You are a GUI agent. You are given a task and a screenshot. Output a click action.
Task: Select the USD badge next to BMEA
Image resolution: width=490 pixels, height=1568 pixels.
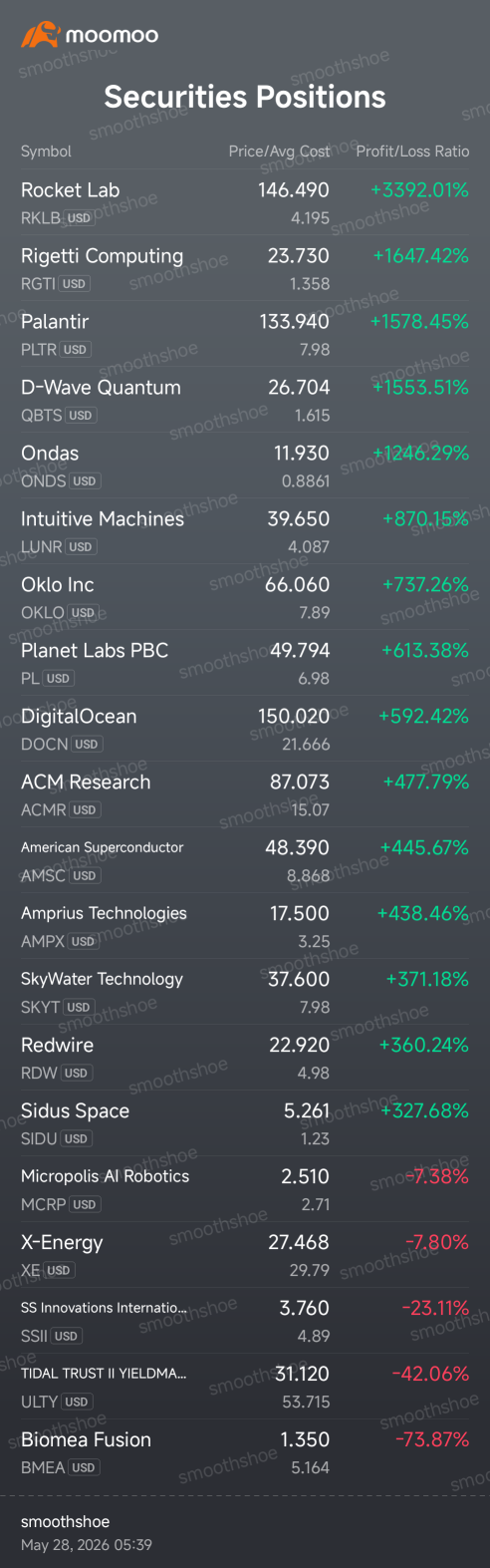[84, 1468]
